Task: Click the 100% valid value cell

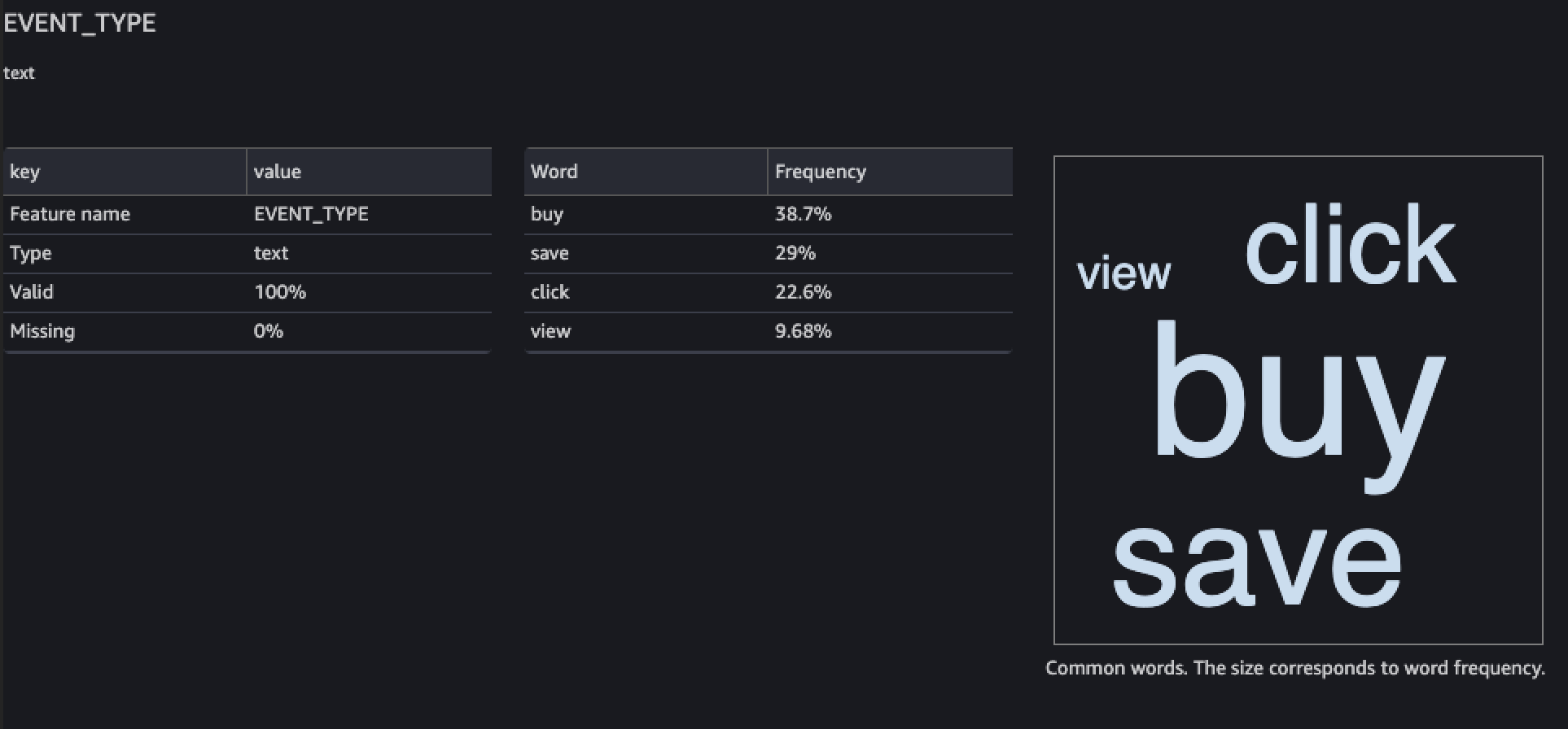Action: 280,292
